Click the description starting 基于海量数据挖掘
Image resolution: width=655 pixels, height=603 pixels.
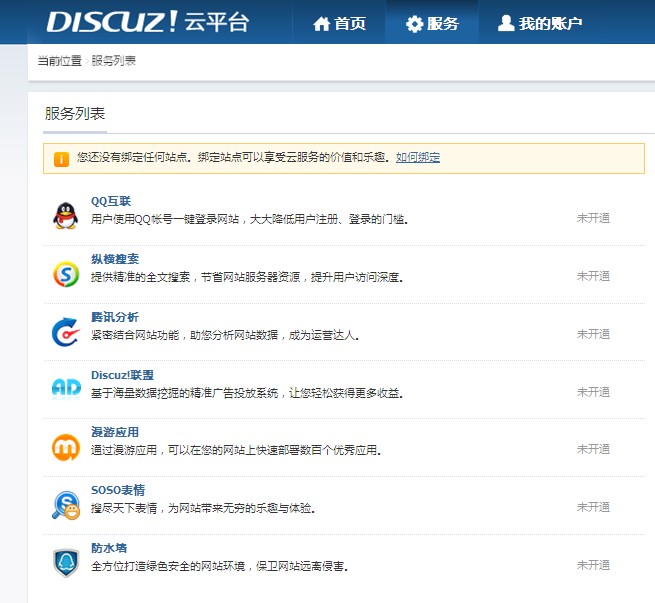pos(247,393)
